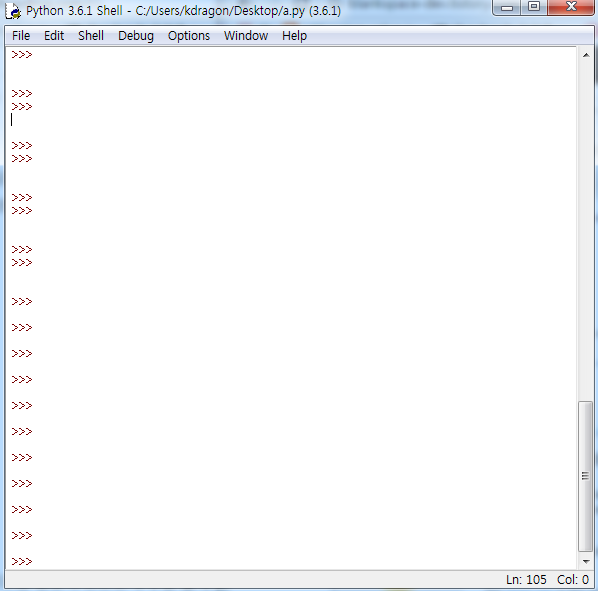
Task: Open the File menu
Action: pos(21,36)
